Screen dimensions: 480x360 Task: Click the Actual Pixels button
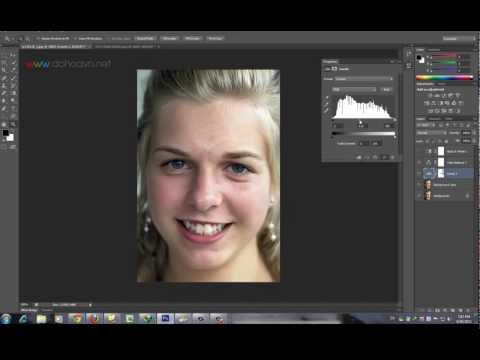click(145, 39)
